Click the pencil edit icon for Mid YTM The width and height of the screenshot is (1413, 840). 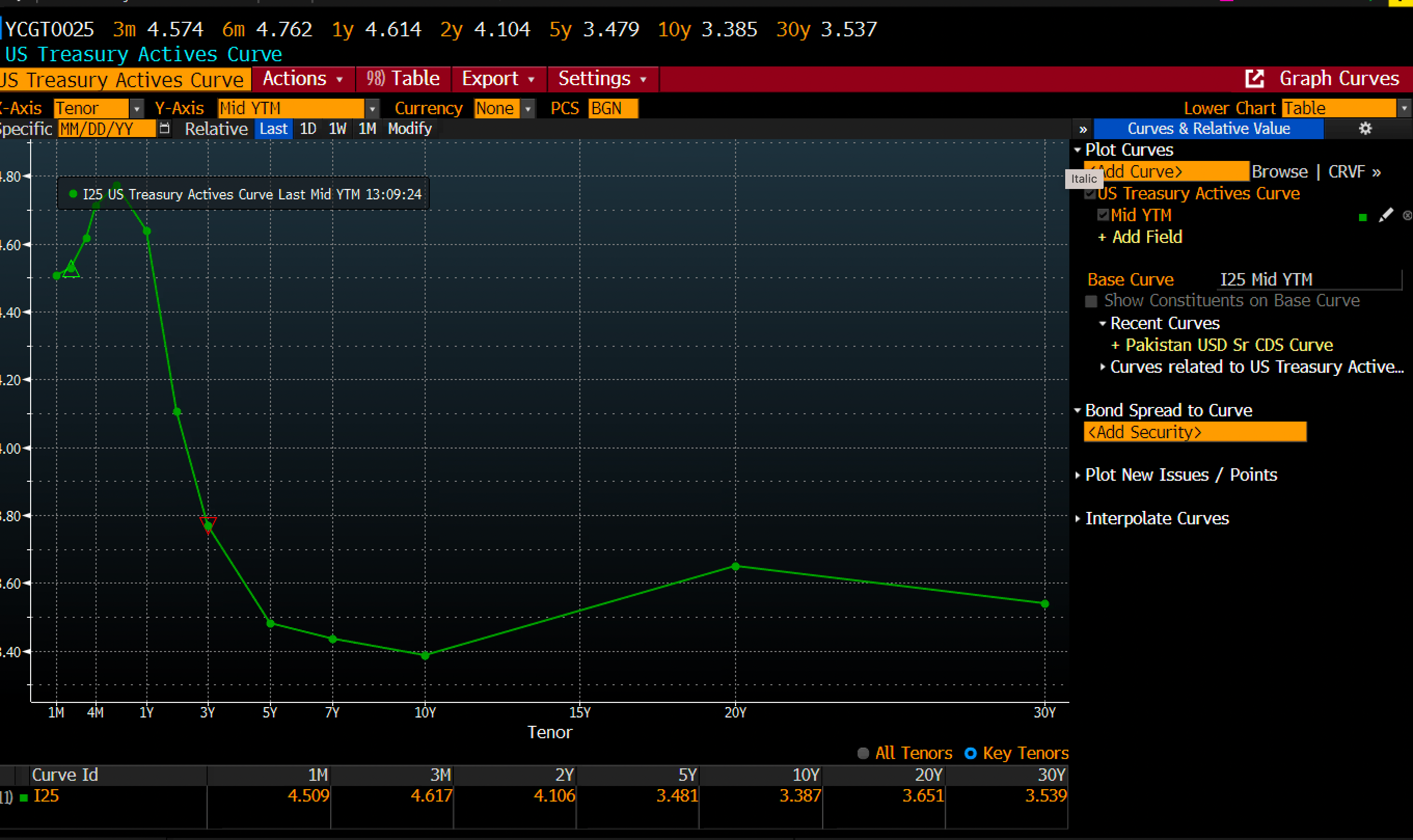point(1385,215)
